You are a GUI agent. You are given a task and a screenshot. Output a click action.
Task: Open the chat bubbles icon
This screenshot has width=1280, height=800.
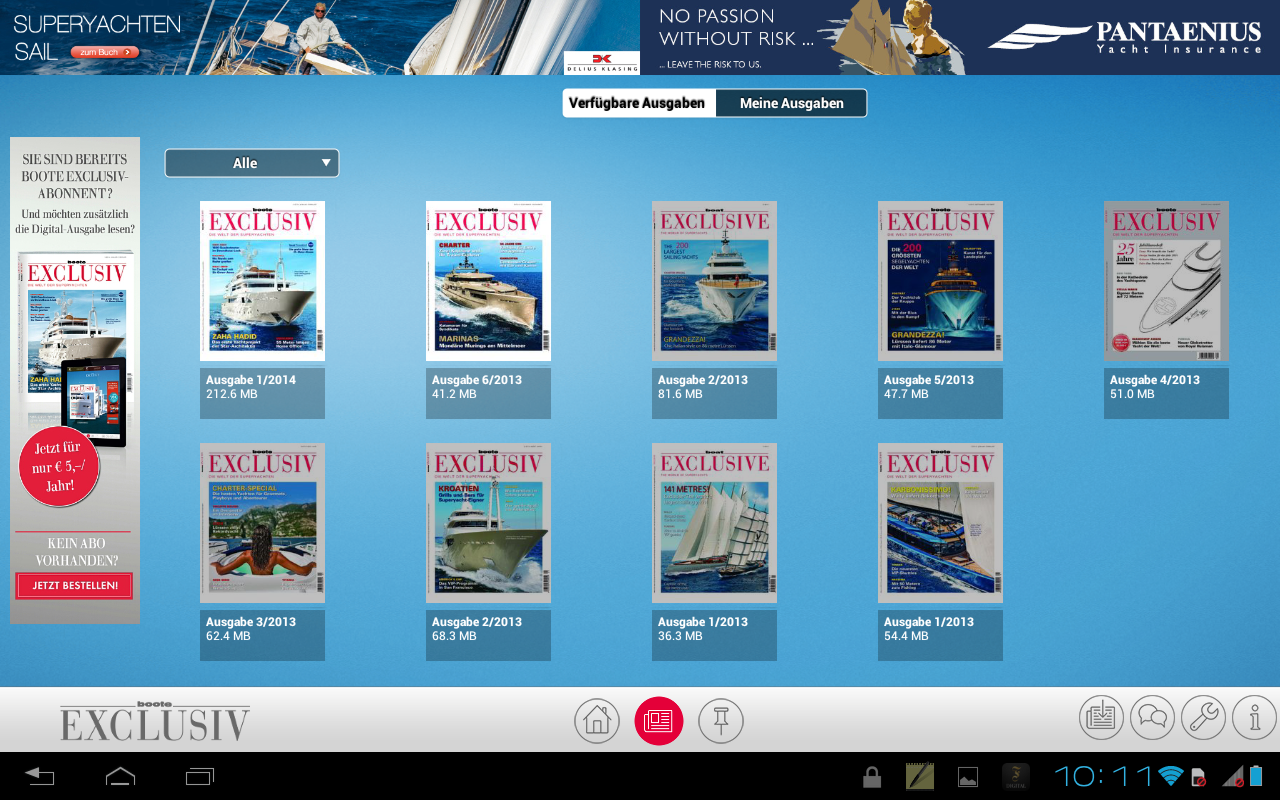coord(1152,717)
